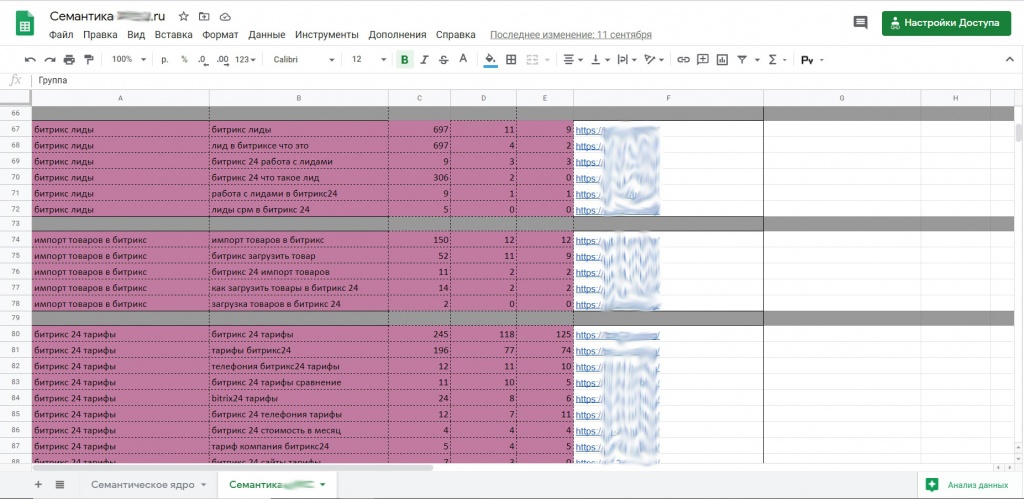This screenshot has width=1024, height=499.
Task: Open the Формат menu
Action: pos(220,34)
